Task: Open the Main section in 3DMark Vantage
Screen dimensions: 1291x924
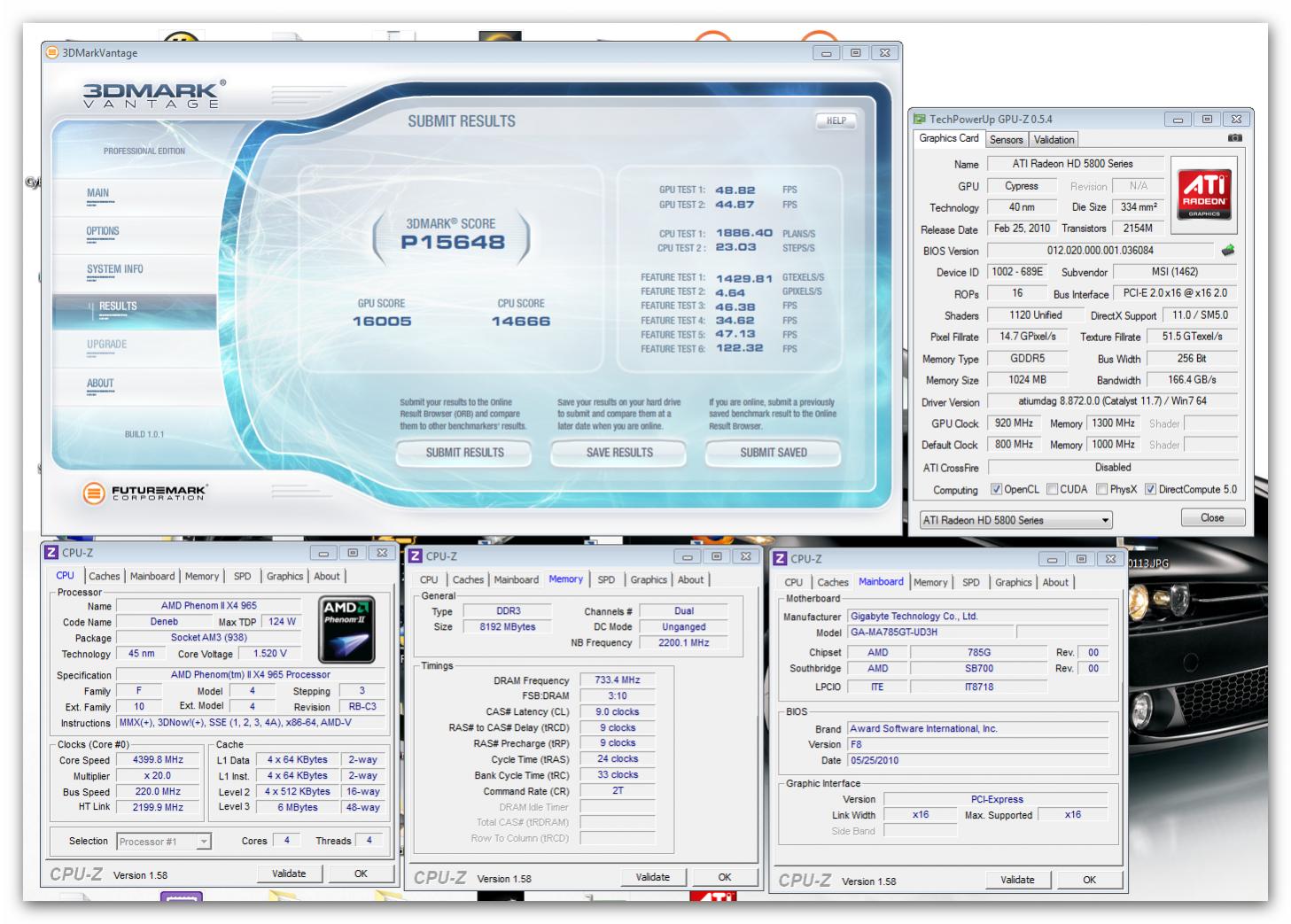Action: tap(98, 193)
